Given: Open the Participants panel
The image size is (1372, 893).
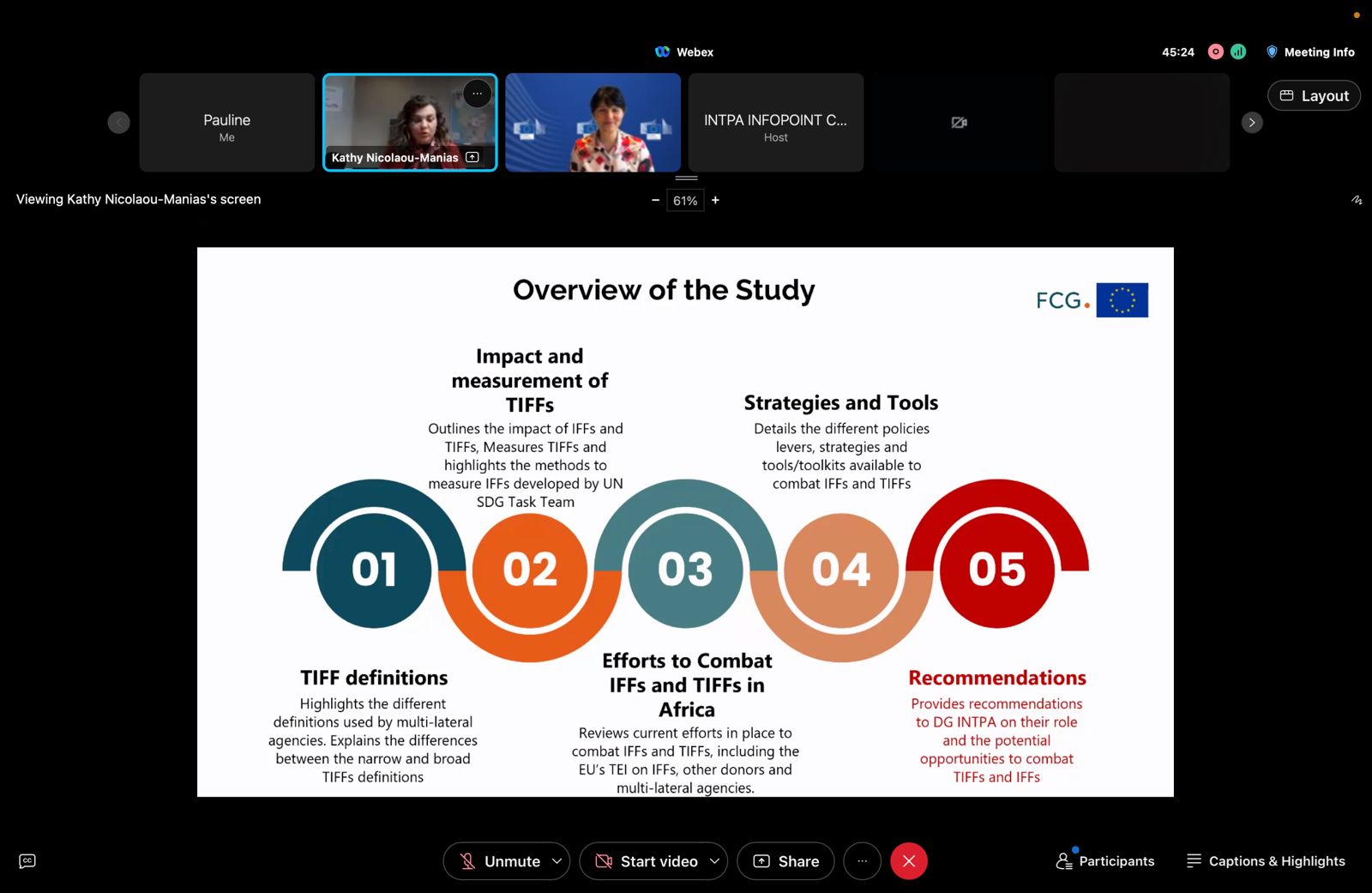Looking at the screenshot, I should [1105, 861].
